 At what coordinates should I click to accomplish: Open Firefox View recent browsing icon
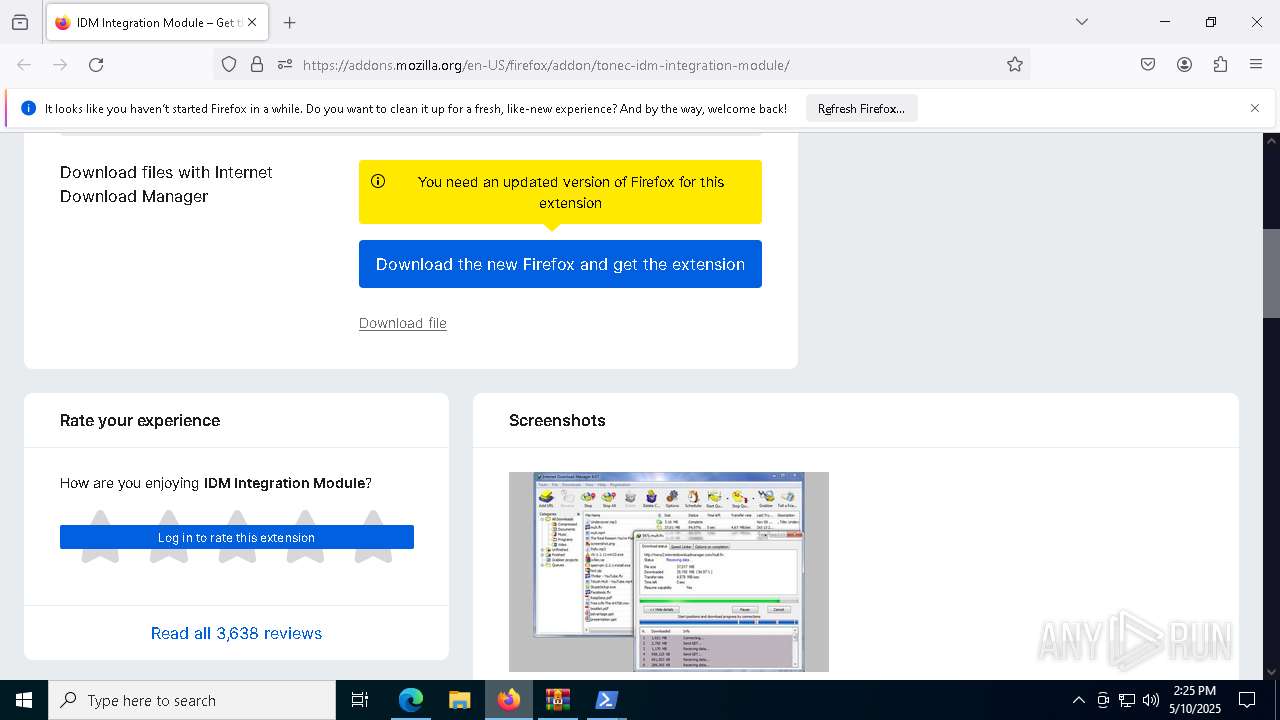(20, 22)
